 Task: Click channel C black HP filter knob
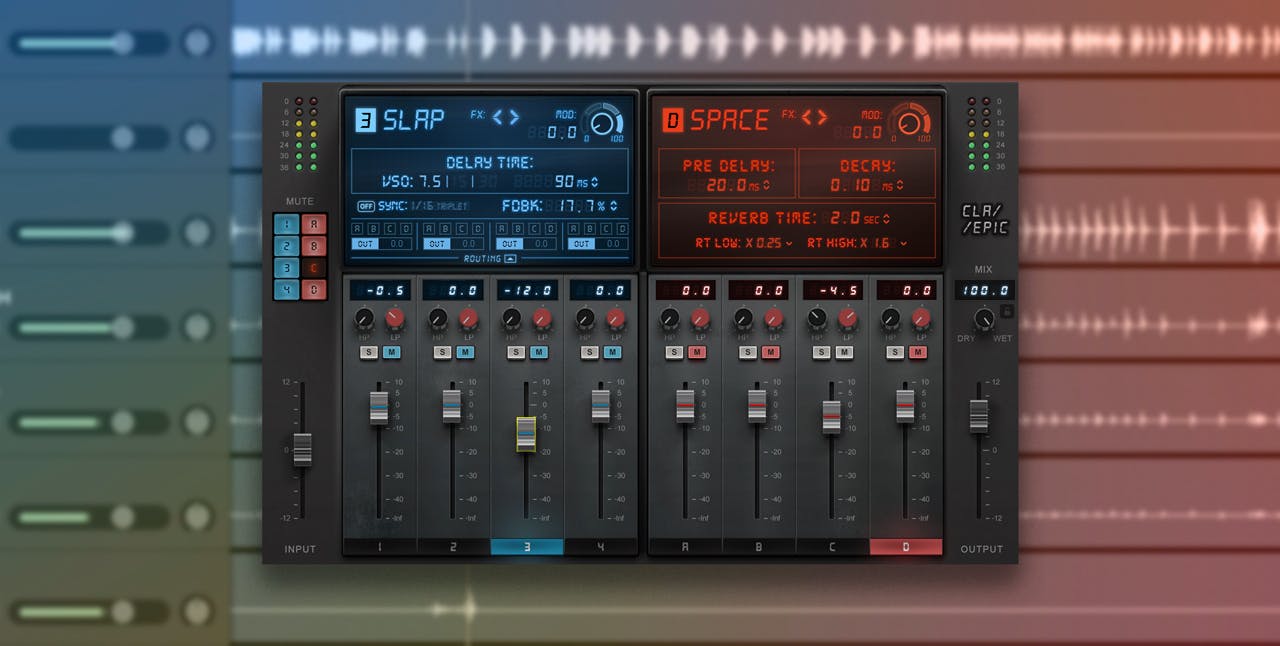tap(818, 320)
